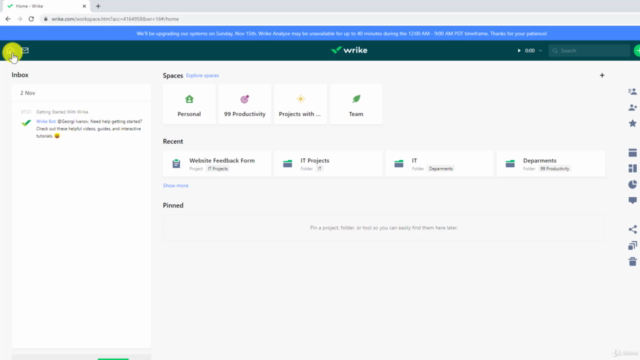The height and width of the screenshot is (360, 640).
Task: Open the Dashboards icon in sidebar
Action: click(x=632, y=168)
